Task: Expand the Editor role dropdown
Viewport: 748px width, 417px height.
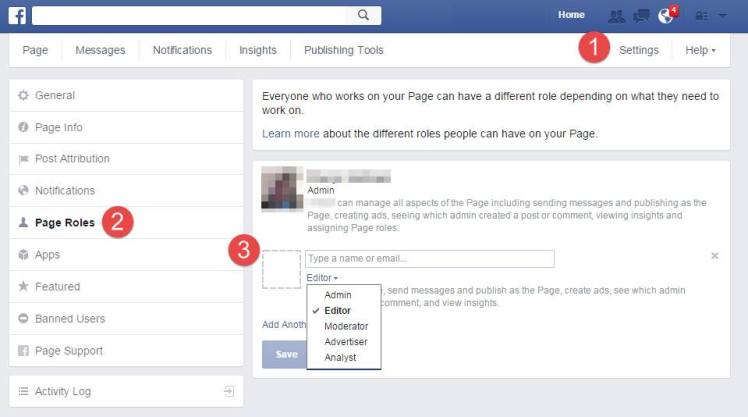Action: click(x=322, y=277)
